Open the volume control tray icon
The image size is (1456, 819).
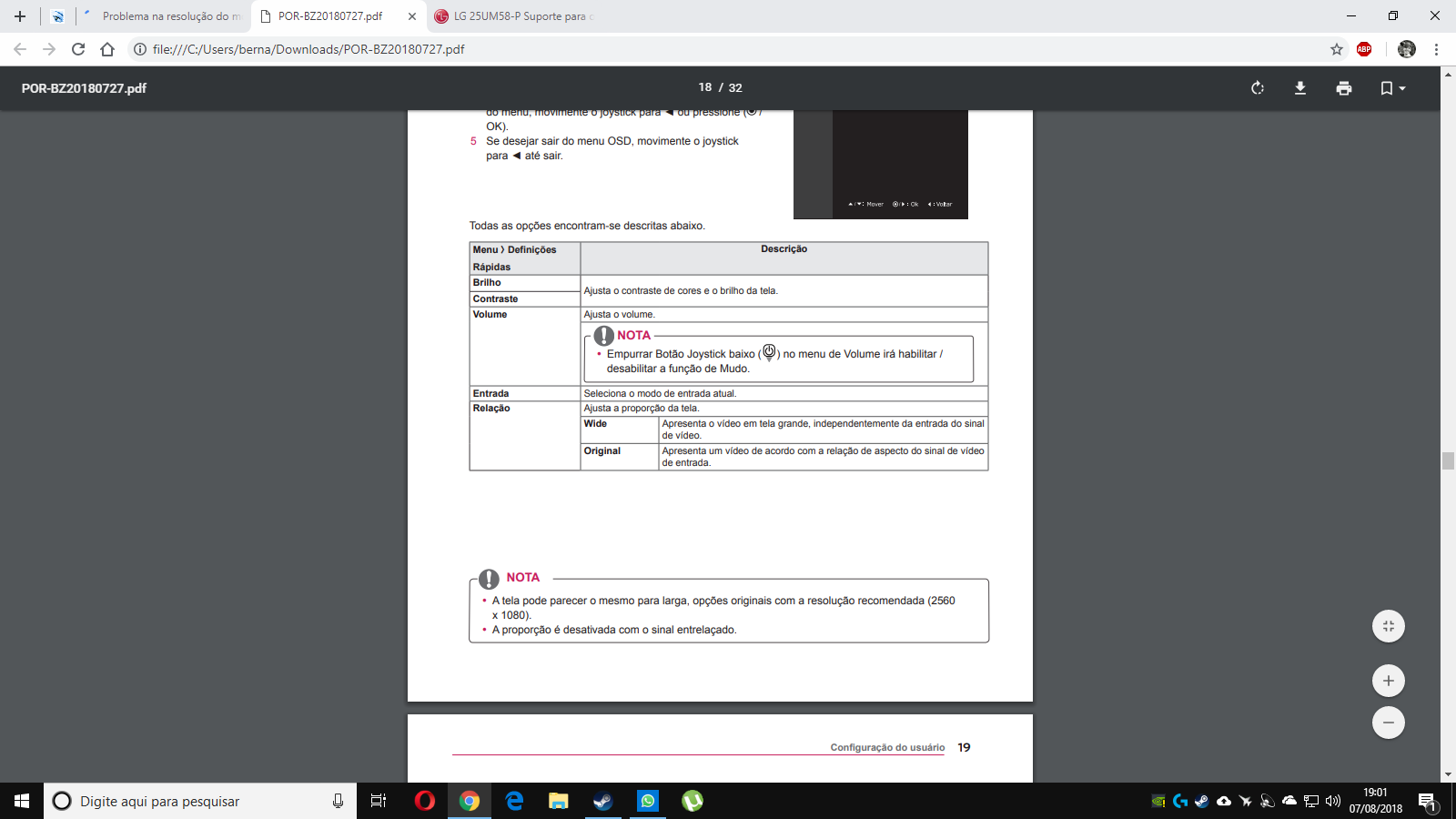[1333, 801]
